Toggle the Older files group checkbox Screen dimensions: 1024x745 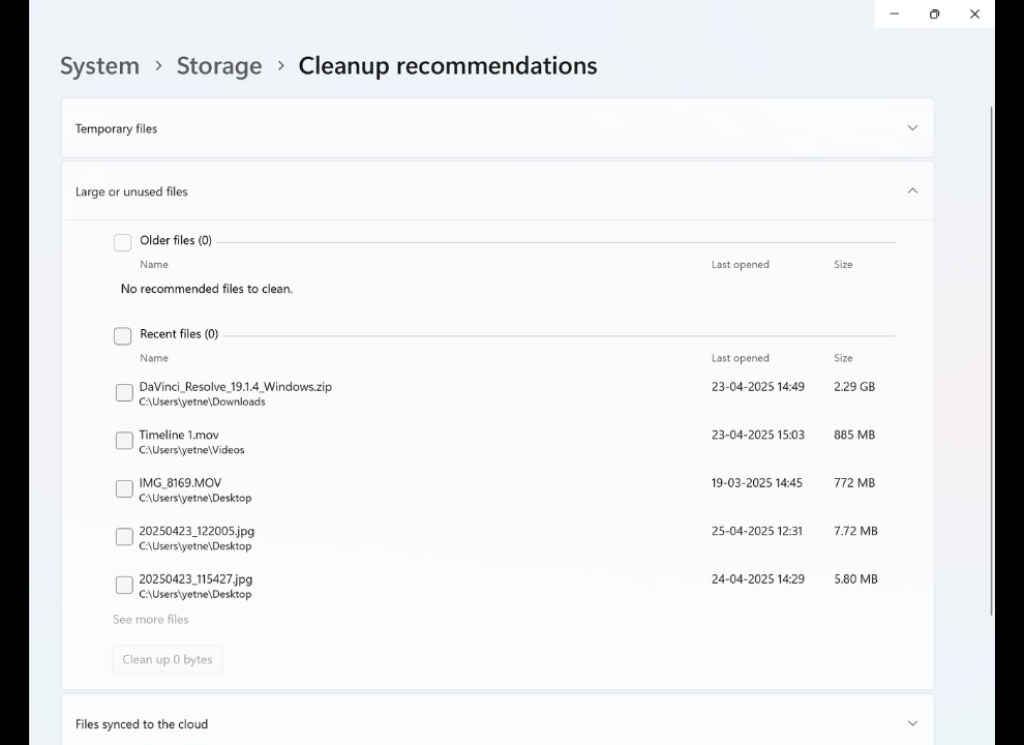(122, 242)
